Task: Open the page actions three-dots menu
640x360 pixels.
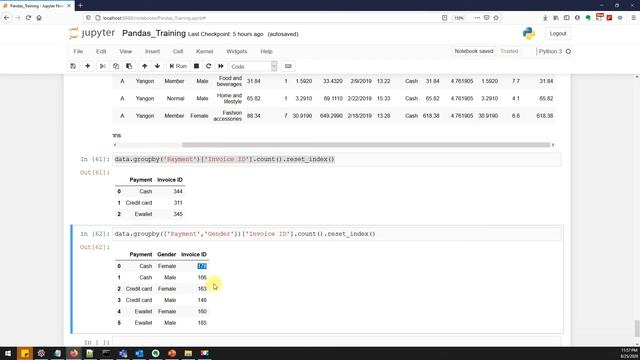Action: (477, 18)
